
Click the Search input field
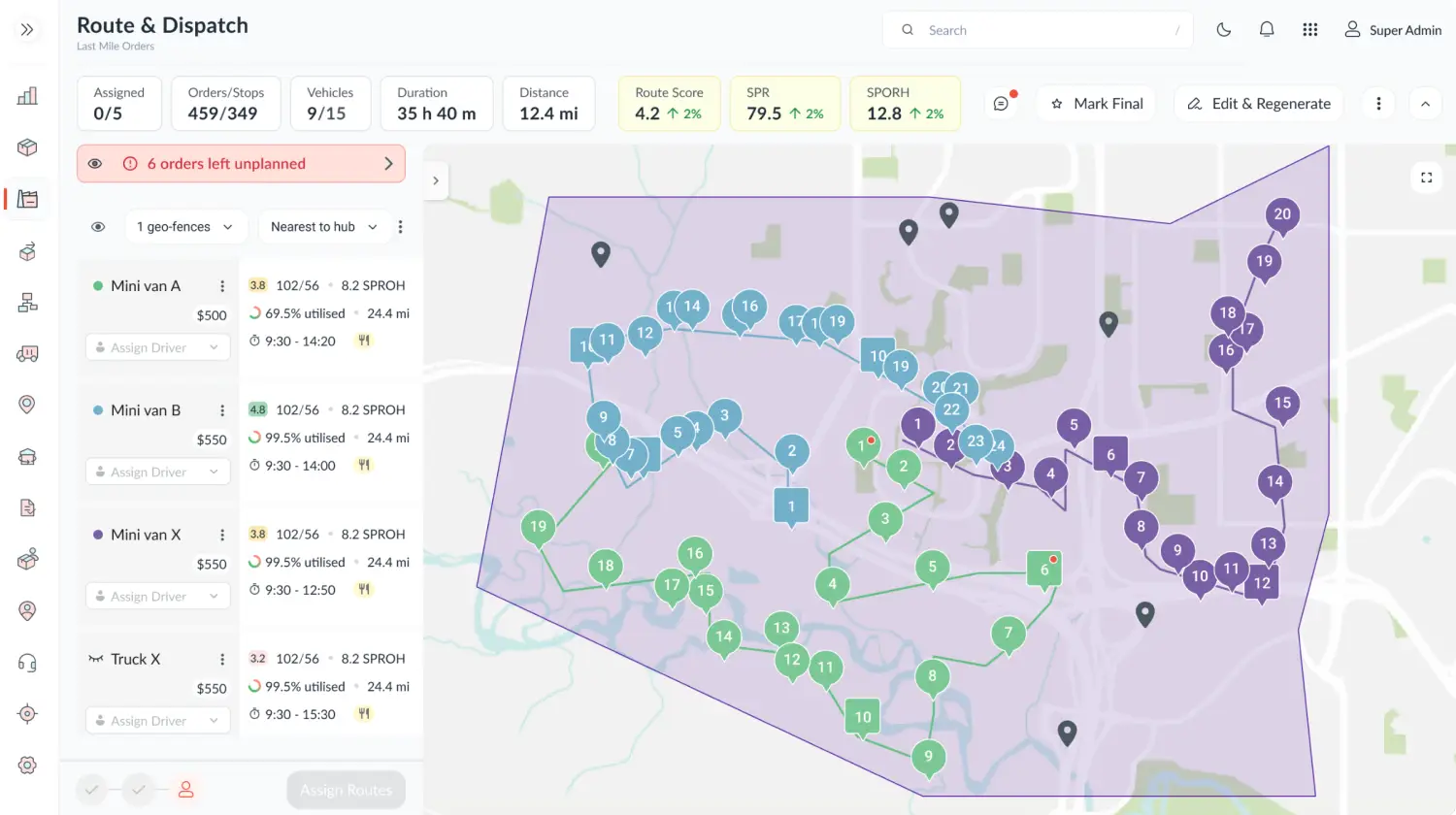(1039, 30)
